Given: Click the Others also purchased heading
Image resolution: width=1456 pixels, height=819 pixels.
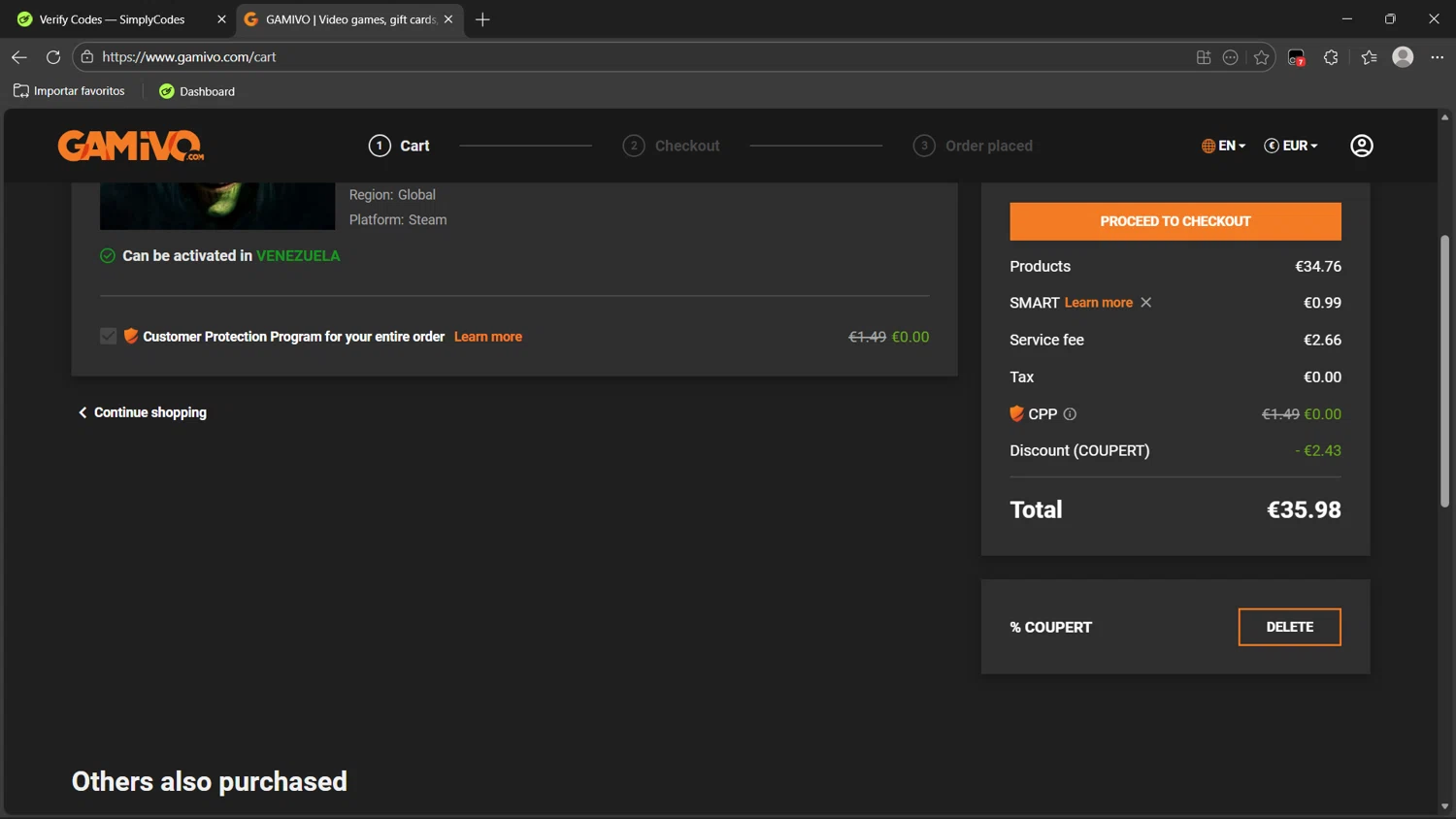Looking at the screenshot, I should pos(210,781).
